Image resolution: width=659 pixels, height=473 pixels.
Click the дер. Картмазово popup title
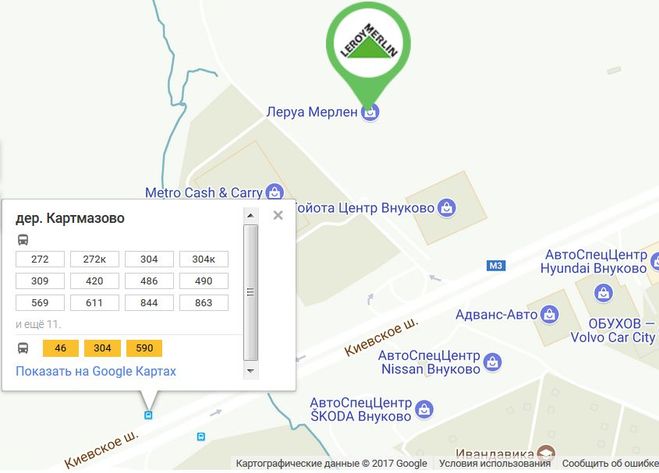point(70,218)
